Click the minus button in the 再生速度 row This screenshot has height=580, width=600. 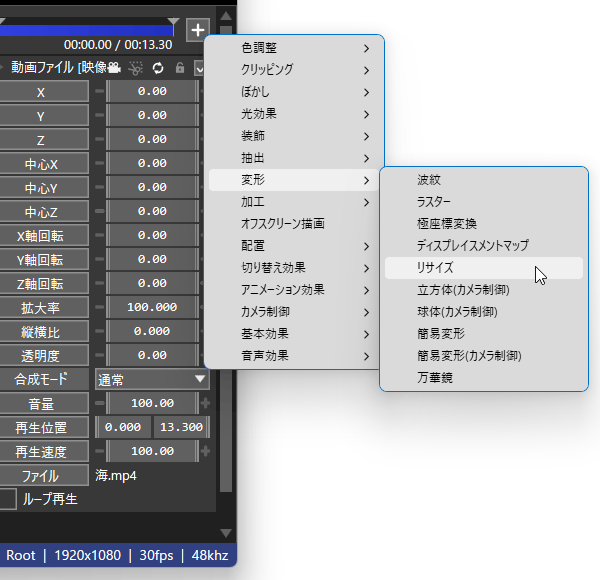click(x=99, y=451)
